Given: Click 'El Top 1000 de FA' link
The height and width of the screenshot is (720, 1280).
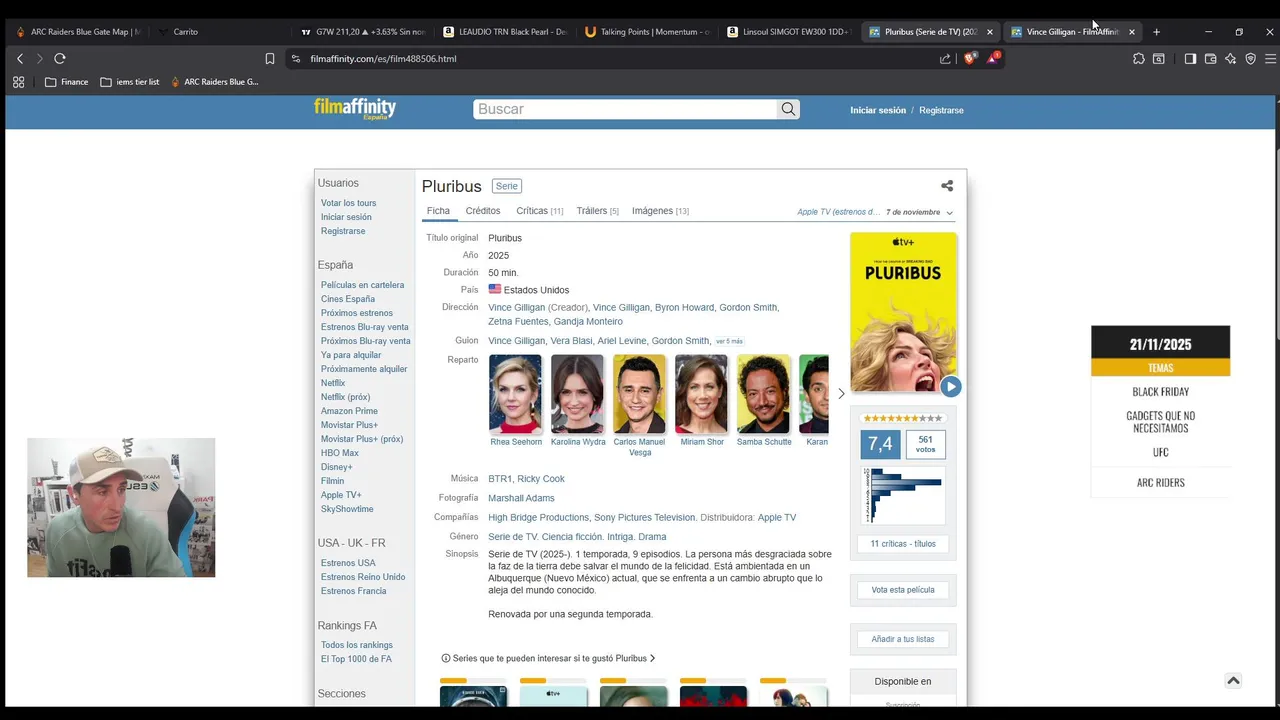Looking at the screenshot, I should [356, 659].
